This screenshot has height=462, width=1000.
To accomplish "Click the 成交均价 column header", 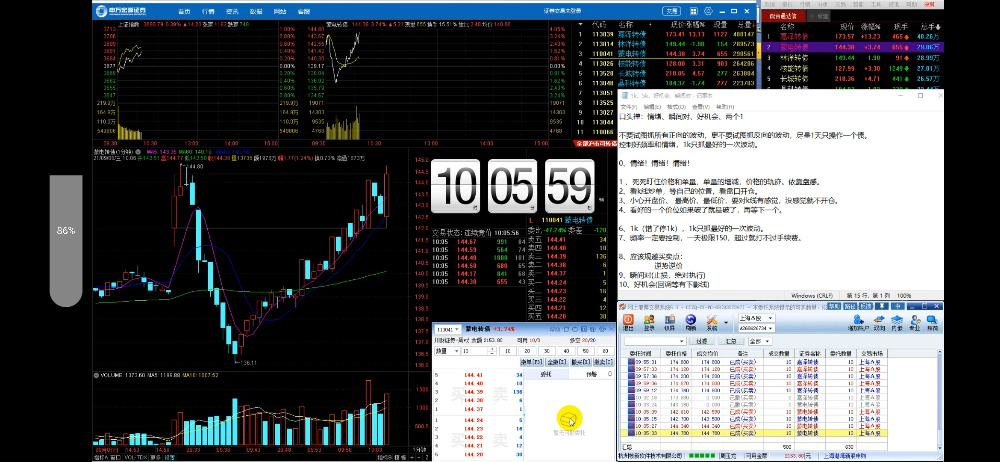I will pos(707,354).
